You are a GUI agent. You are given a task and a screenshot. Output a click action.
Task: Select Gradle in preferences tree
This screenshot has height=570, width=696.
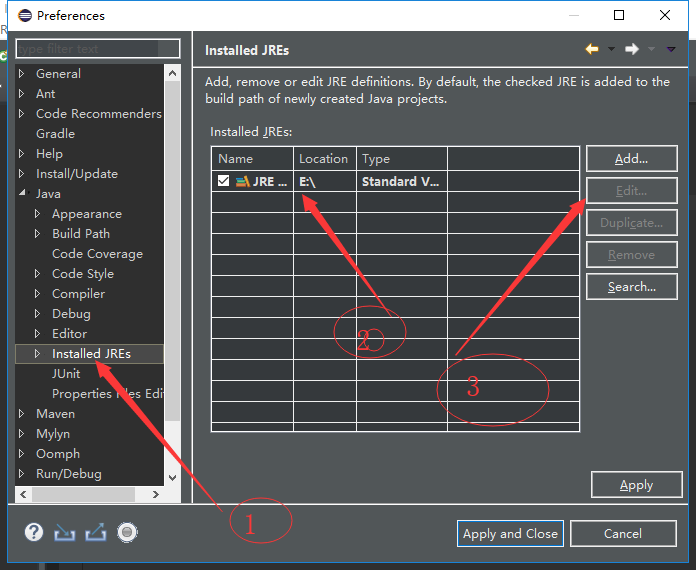coord(55,134)
